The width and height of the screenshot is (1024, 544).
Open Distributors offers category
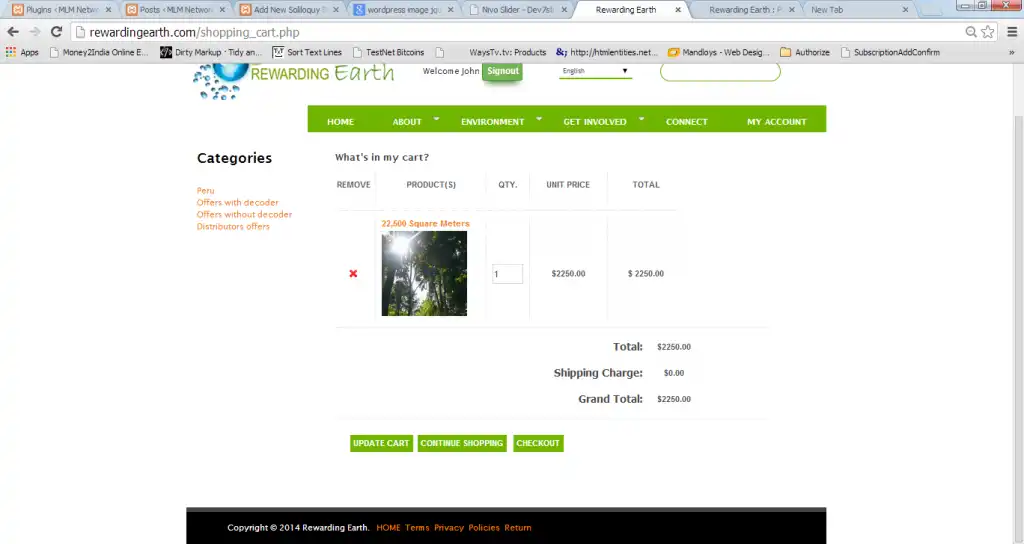click(x=233, y=227)
